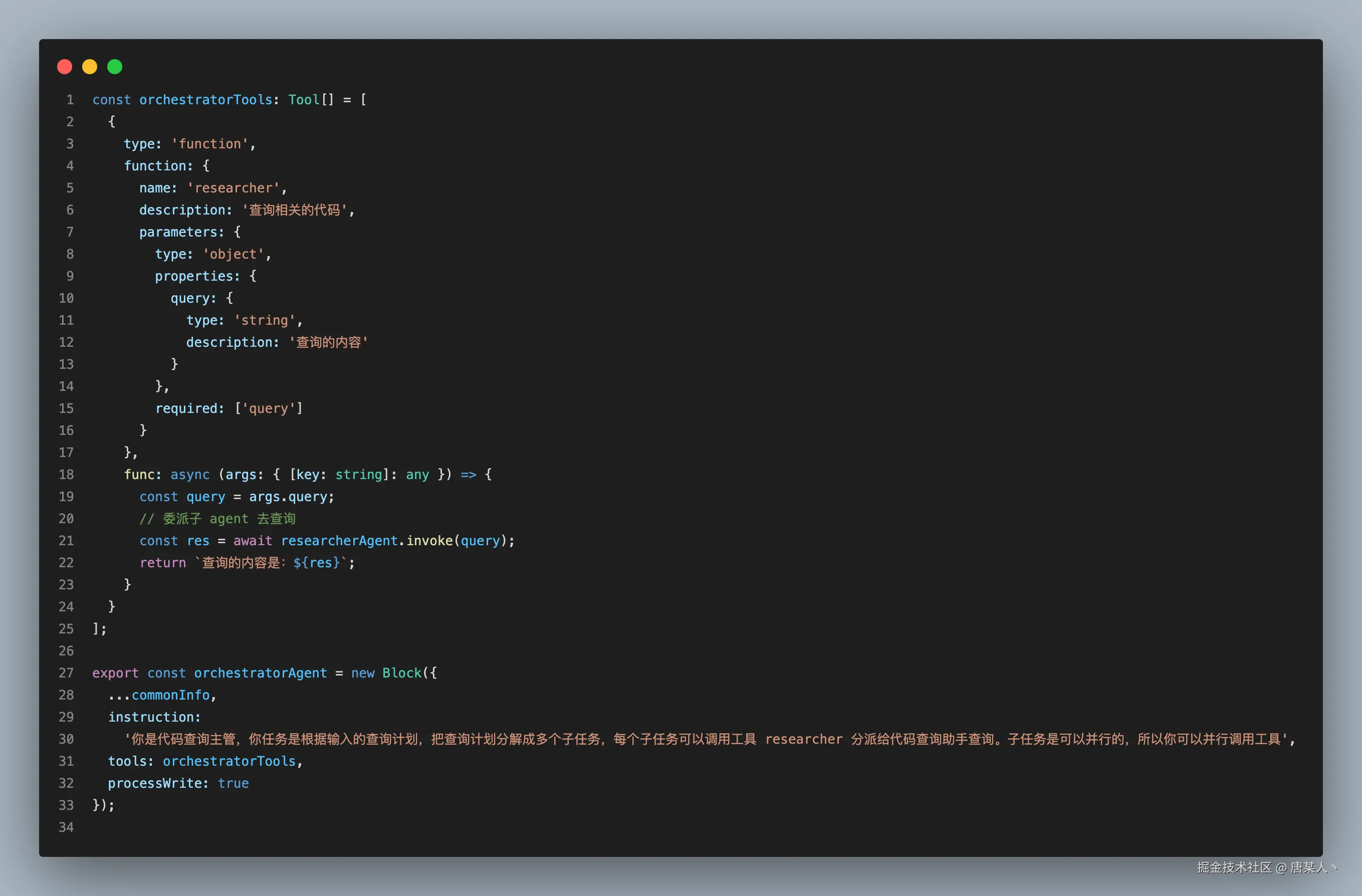Click the red close window dot
This screenshot has width=1362, height=896.
(65, 67)
